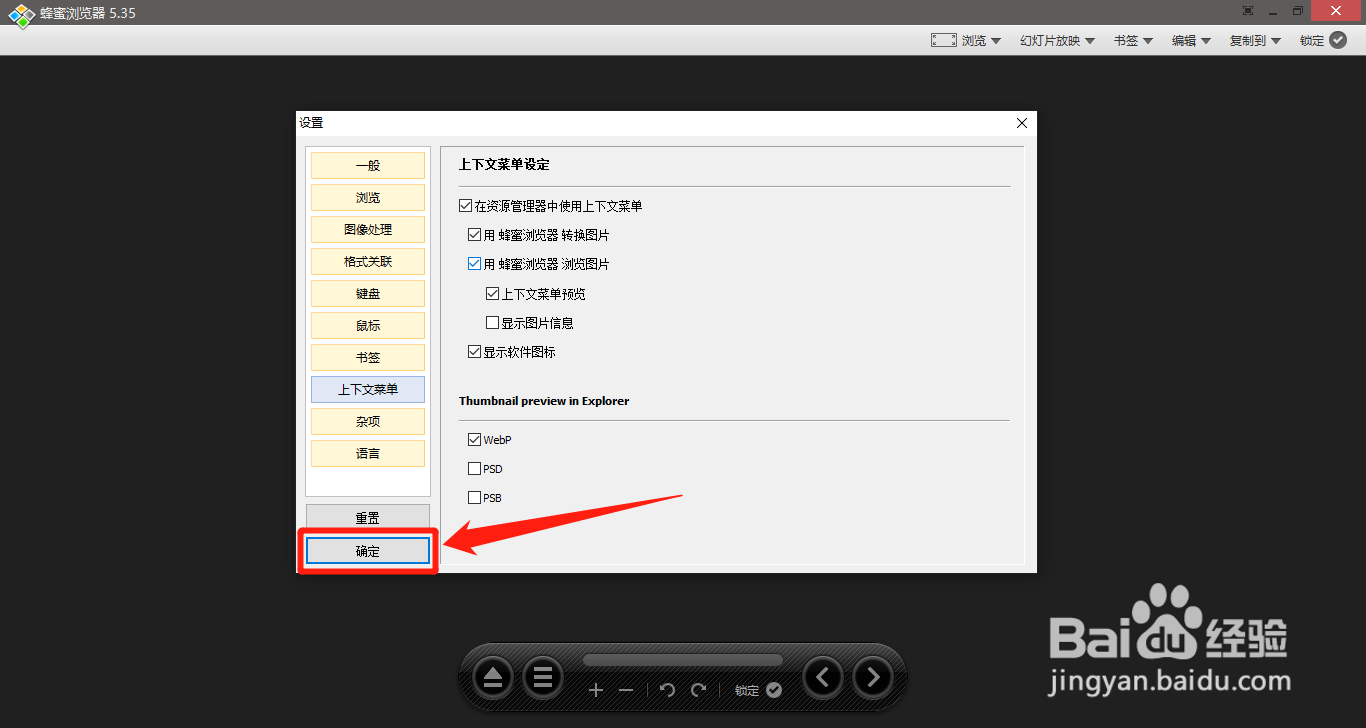This screenshot has width=1366, height=728.
Task: Confirm settings with 确定 button
Action: pos(368,551)
